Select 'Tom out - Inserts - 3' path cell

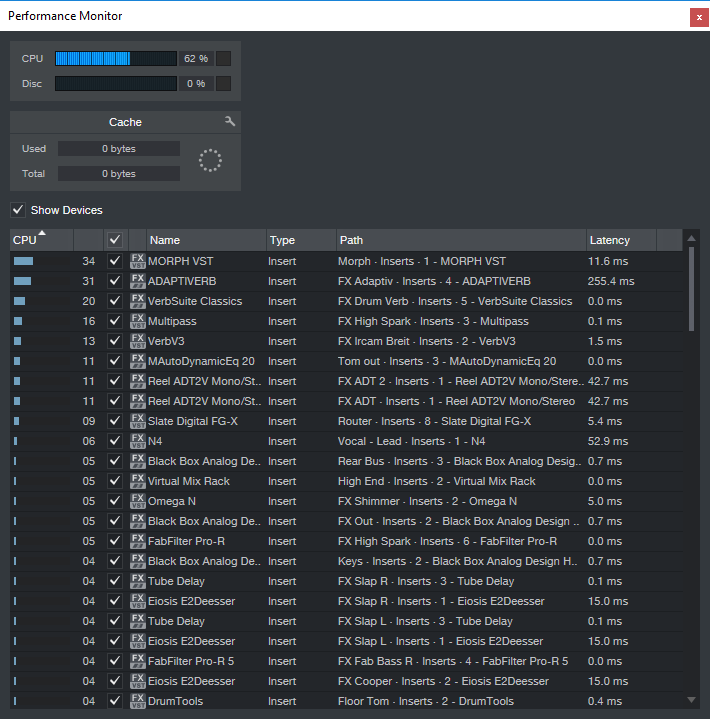tap(447, 361)
